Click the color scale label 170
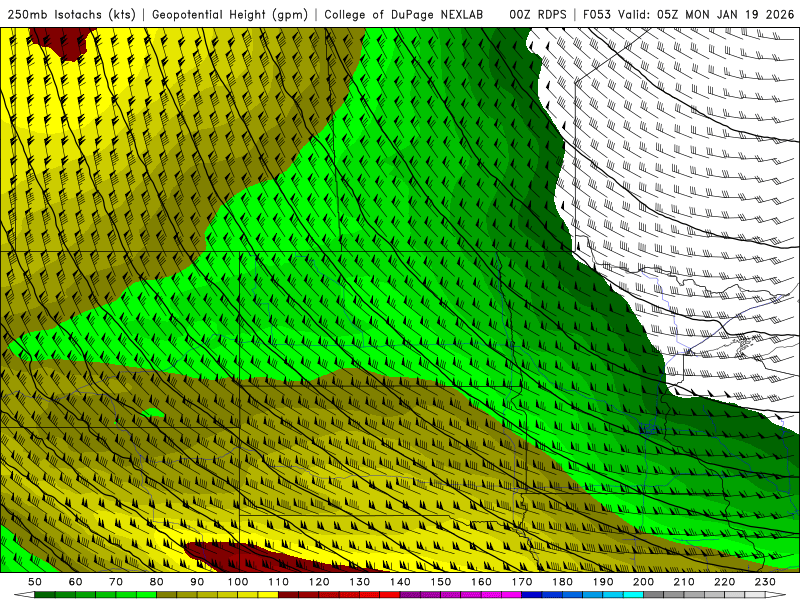 click(x=522, y=582)
